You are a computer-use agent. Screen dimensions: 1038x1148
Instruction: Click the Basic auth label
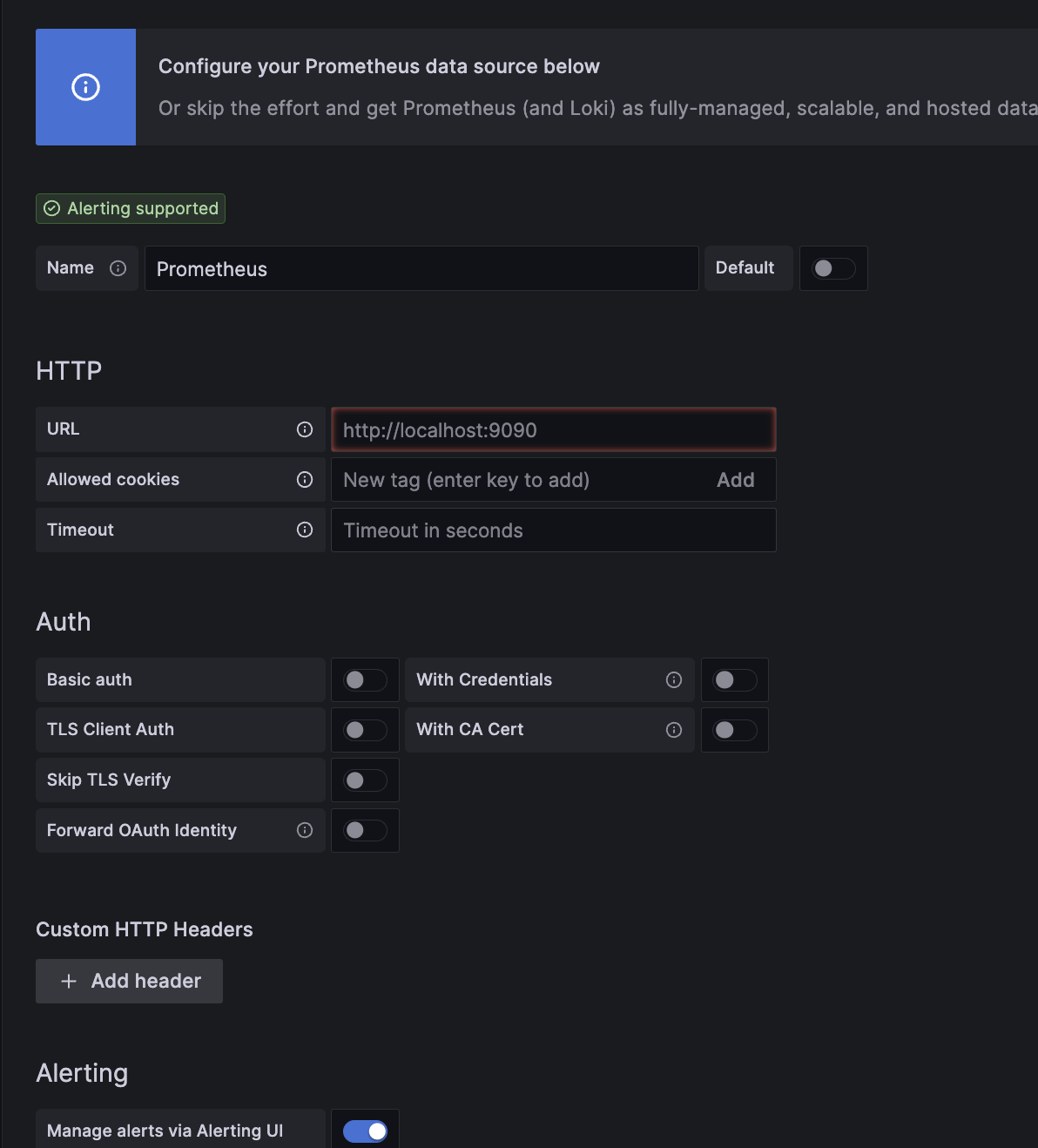(x=90, y=680)
